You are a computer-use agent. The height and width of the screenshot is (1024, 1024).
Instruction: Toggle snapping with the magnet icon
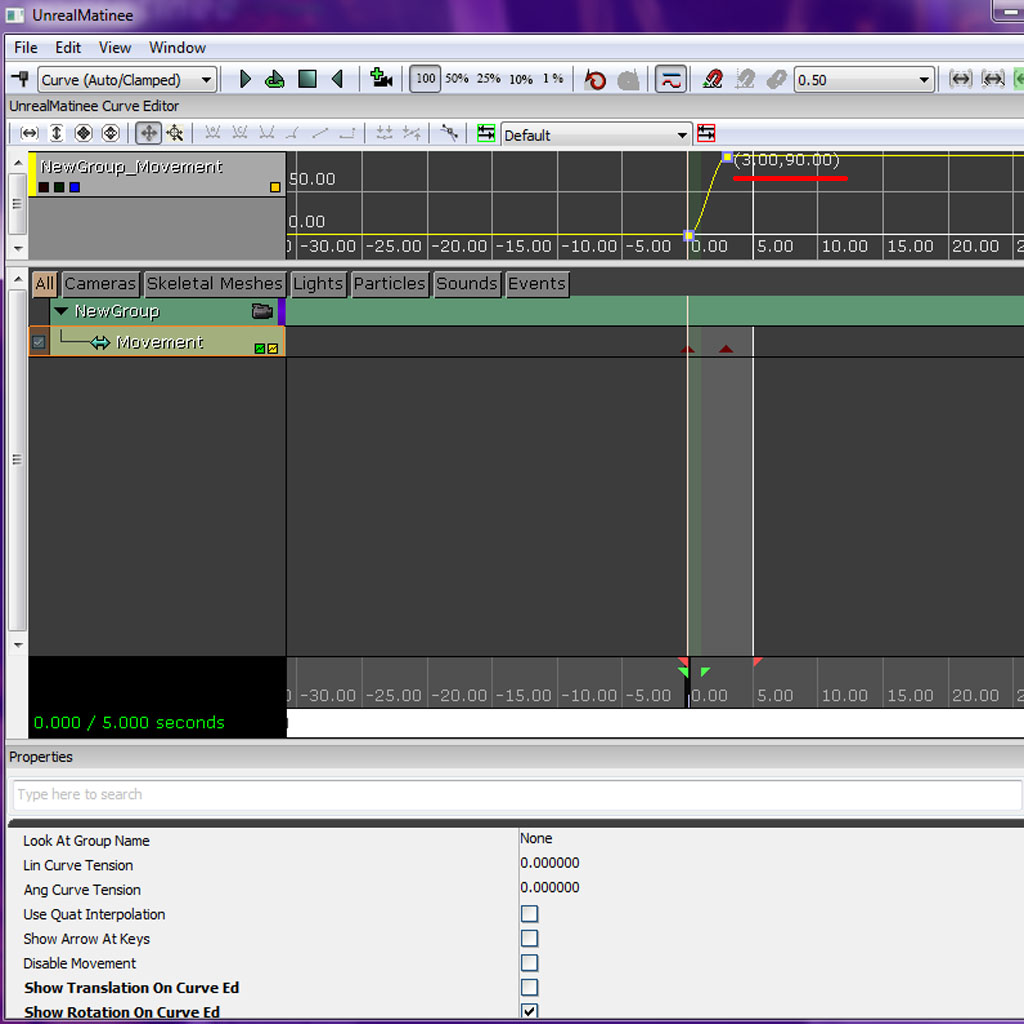pyautogui.click(x=712, y=80)
